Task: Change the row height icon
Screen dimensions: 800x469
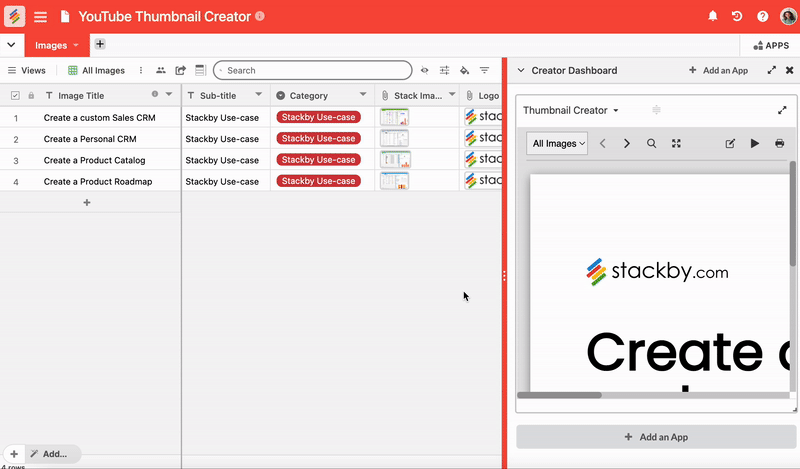Action: coord(200,70)
